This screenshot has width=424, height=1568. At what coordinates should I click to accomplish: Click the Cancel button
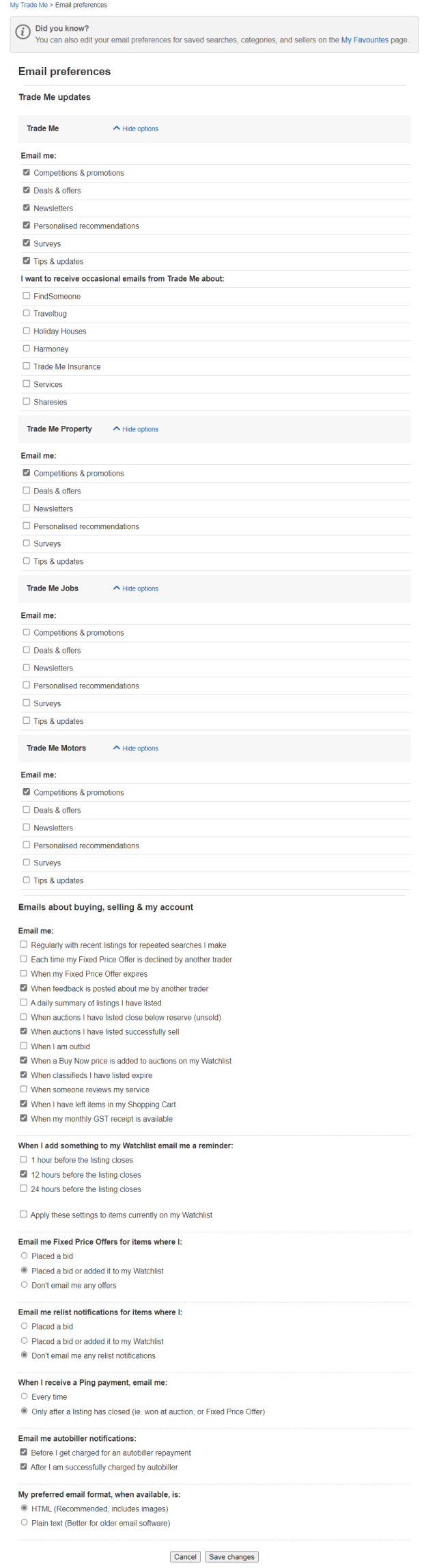tap(185, 1557)
